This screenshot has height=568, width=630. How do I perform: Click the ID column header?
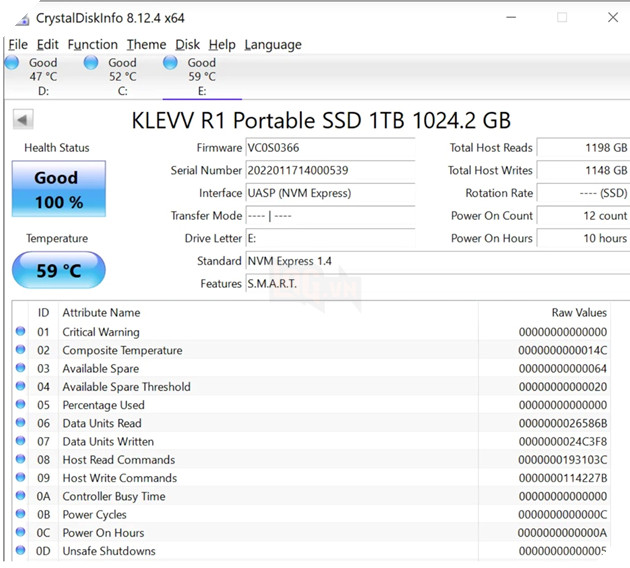click(43, 313)
